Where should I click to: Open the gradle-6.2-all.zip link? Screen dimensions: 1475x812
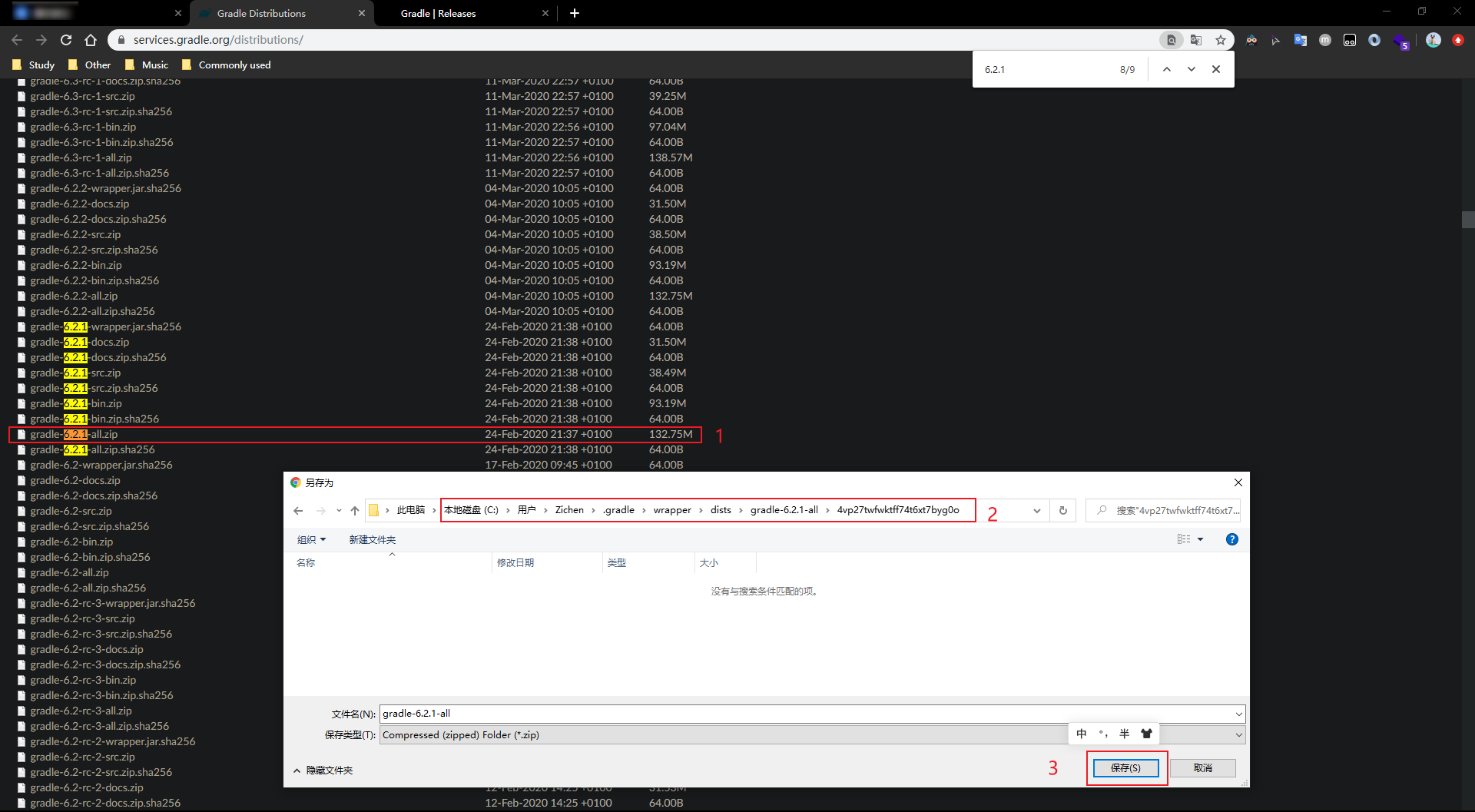click(69, 572)
